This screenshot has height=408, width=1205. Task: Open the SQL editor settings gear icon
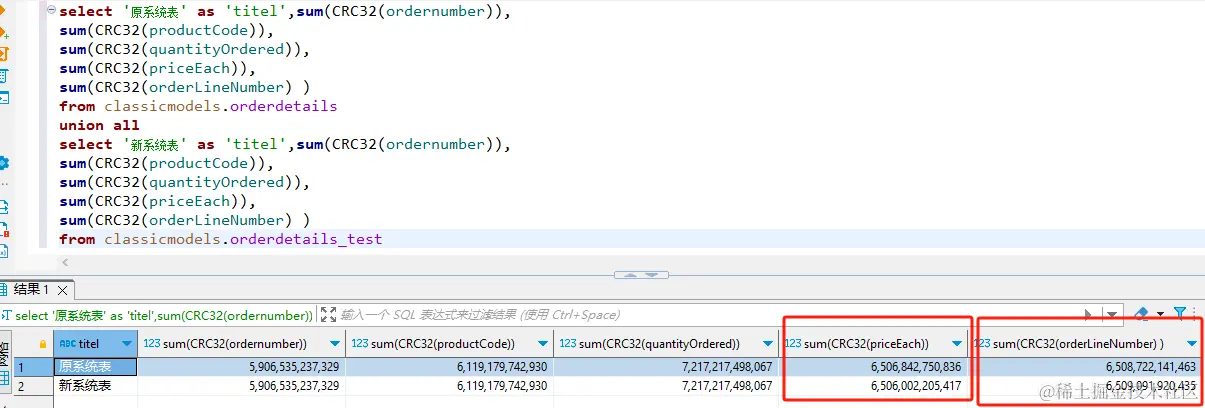pyautogui.click(x=4, y=163)
